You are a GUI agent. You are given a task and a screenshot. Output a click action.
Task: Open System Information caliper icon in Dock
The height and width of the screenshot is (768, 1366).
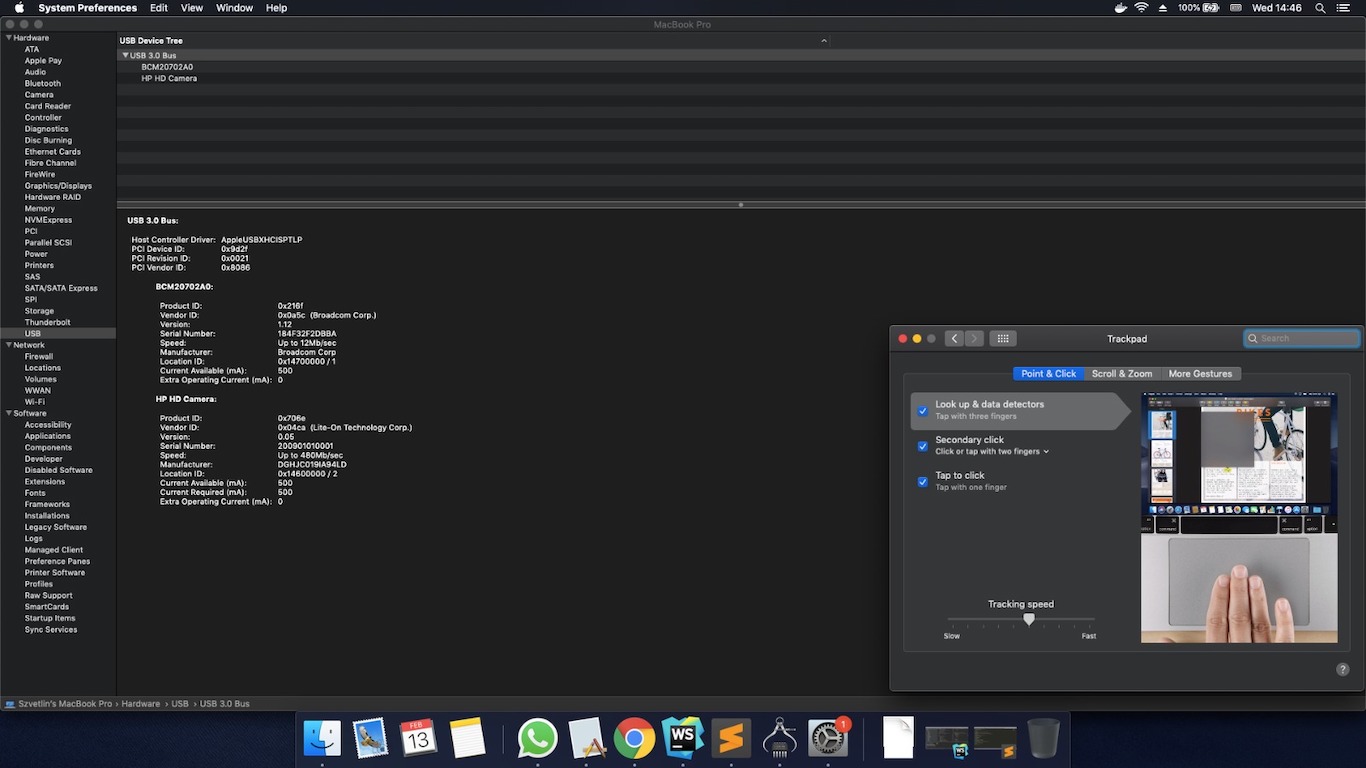779,739
